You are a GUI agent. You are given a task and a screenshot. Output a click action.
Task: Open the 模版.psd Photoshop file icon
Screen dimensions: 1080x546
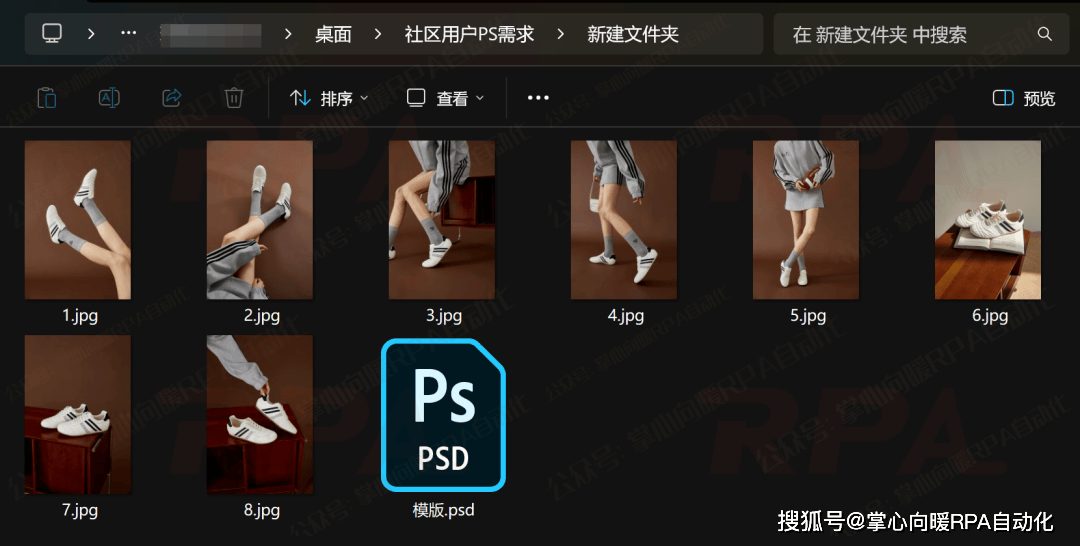point(443,415)
